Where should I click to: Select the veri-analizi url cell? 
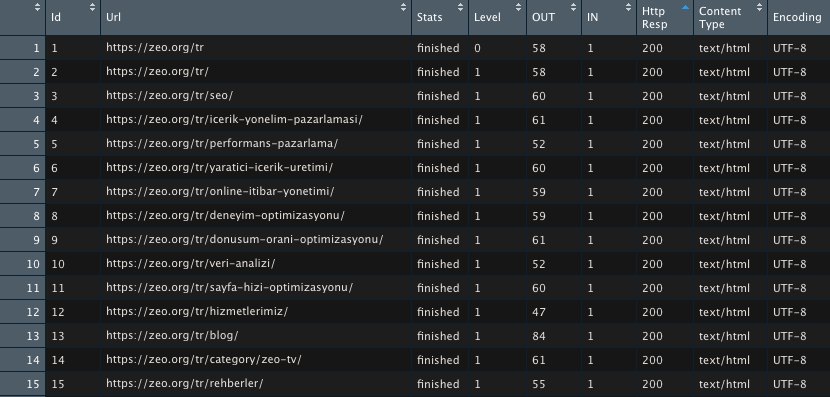coord(256,264)
